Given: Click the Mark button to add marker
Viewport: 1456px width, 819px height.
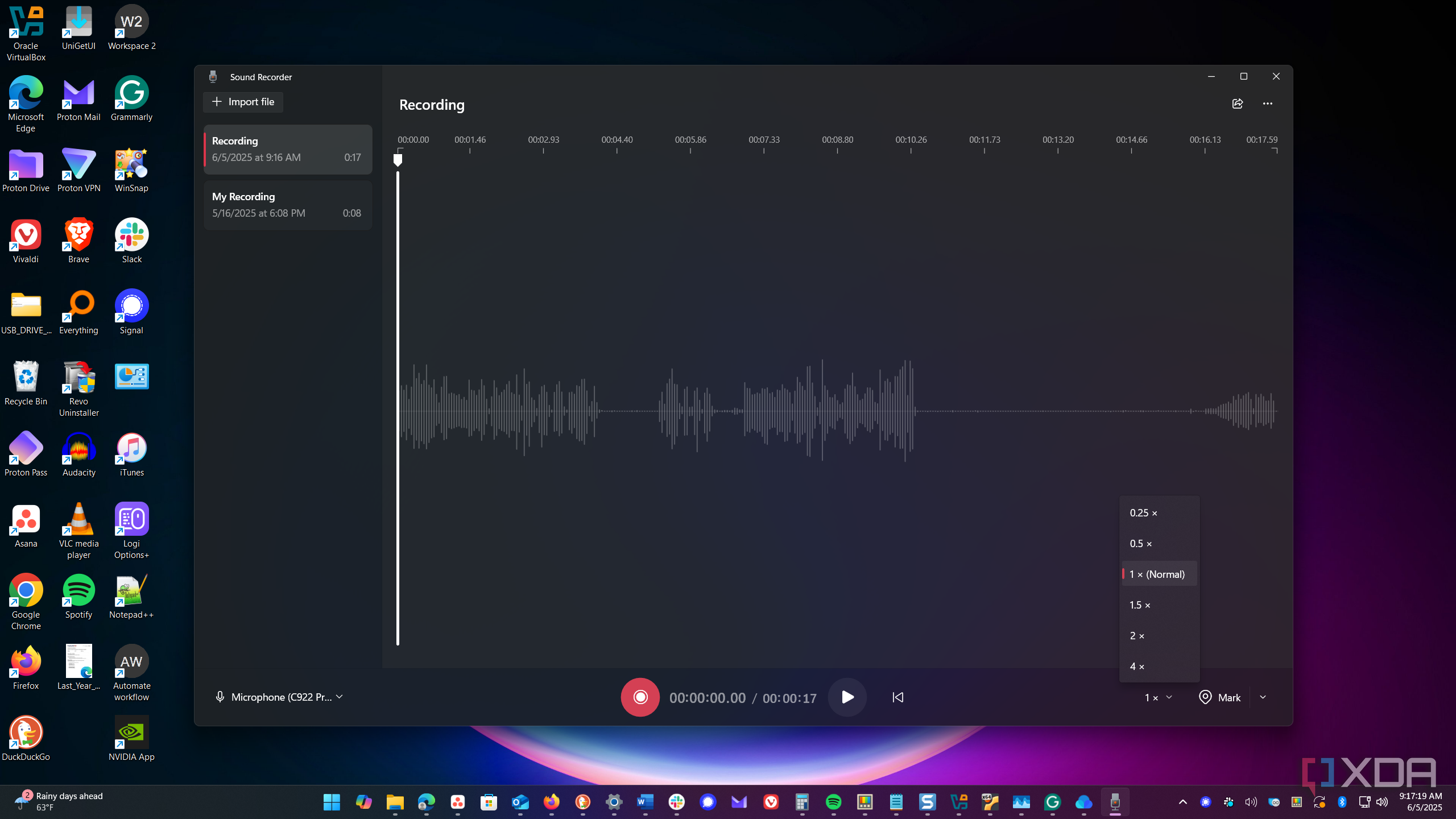Looking at the screenshot, I should pyautogui.click(x=1219, y=697).
